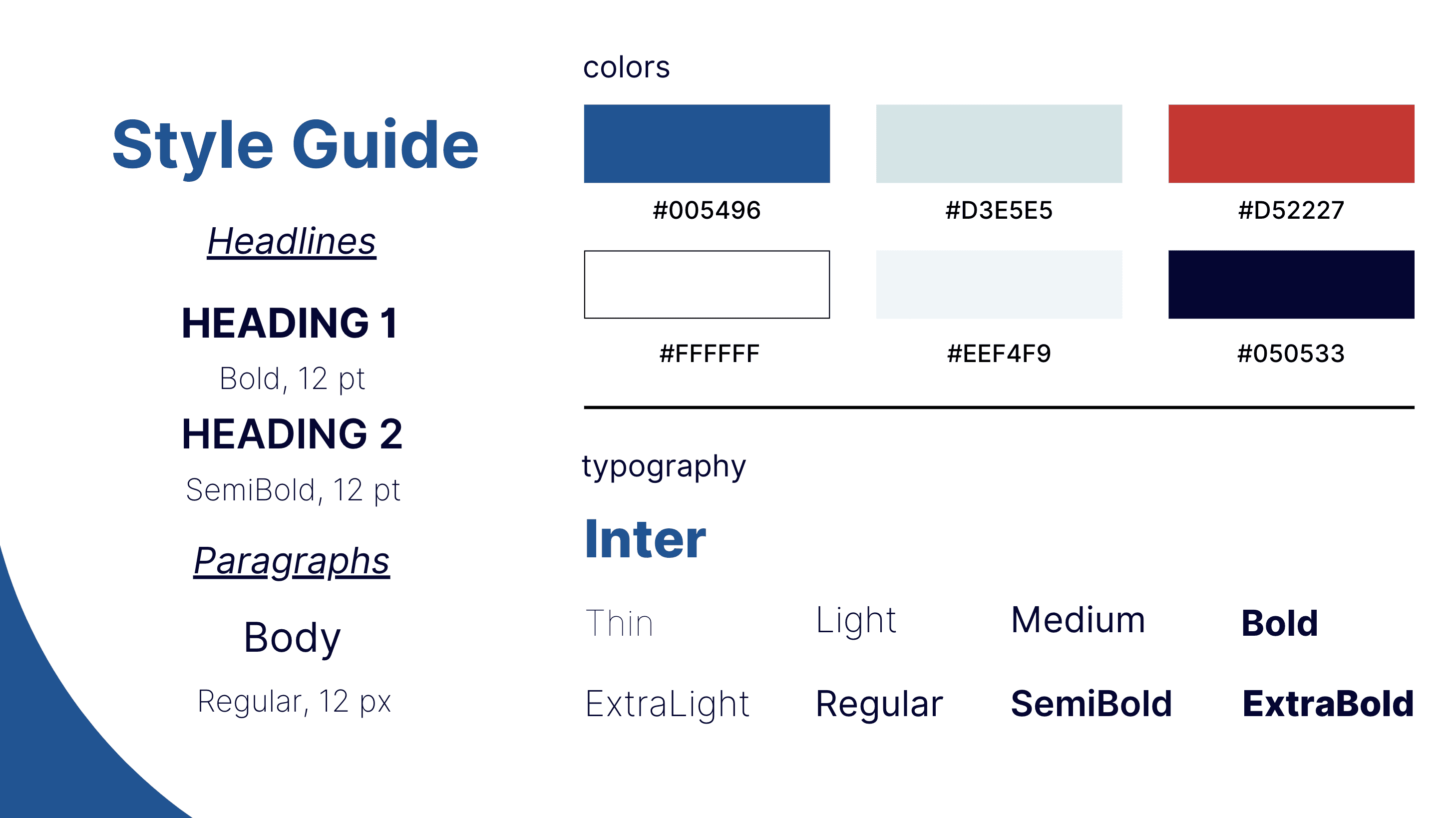This screenshot has width=1456, height=818.
Task: Pick the red #D52227 color swatch
Action: click(1291, 144)
